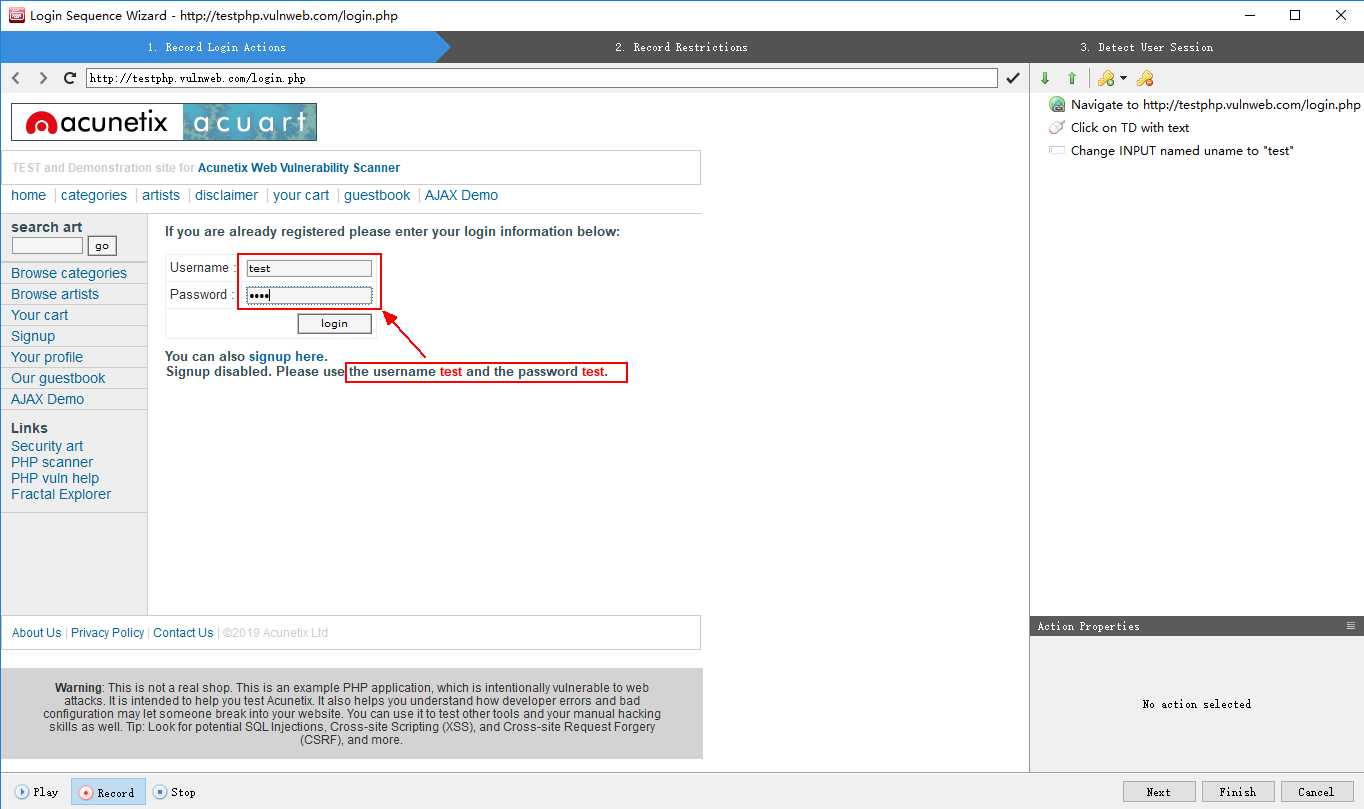Open the add-action dropdown arrow
1364x809 pixels.
pos(1123,78)
